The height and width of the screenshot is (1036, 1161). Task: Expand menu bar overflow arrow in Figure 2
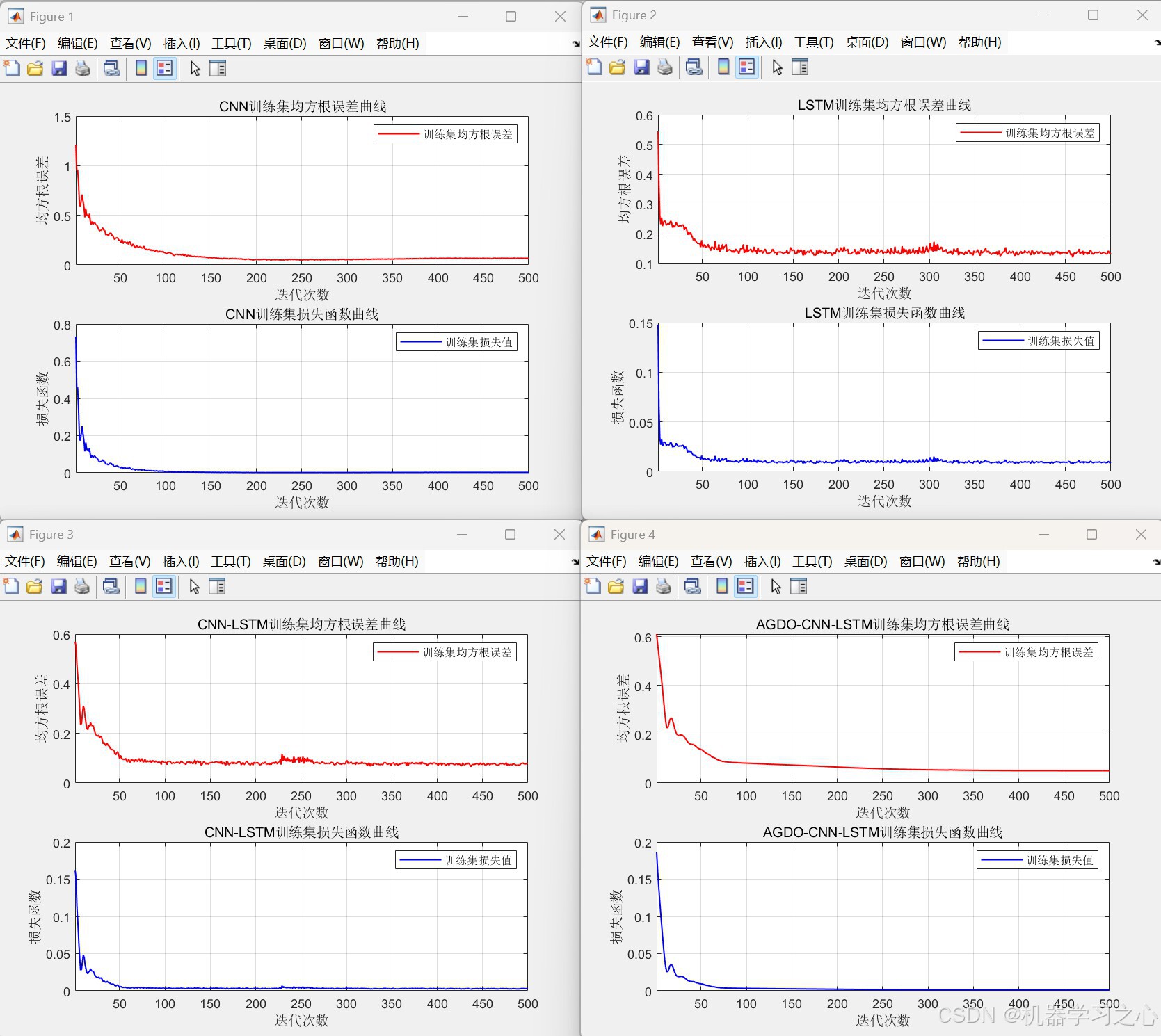point(1157,42)
